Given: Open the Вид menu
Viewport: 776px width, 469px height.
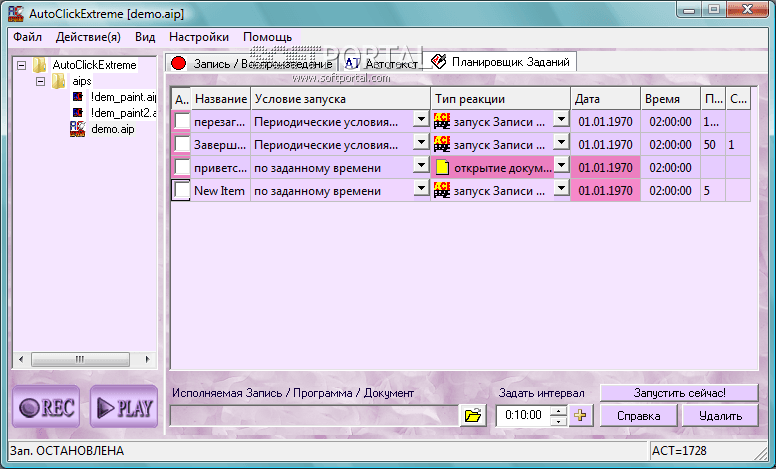Looking at the screenshot, I should coord(145,37).
